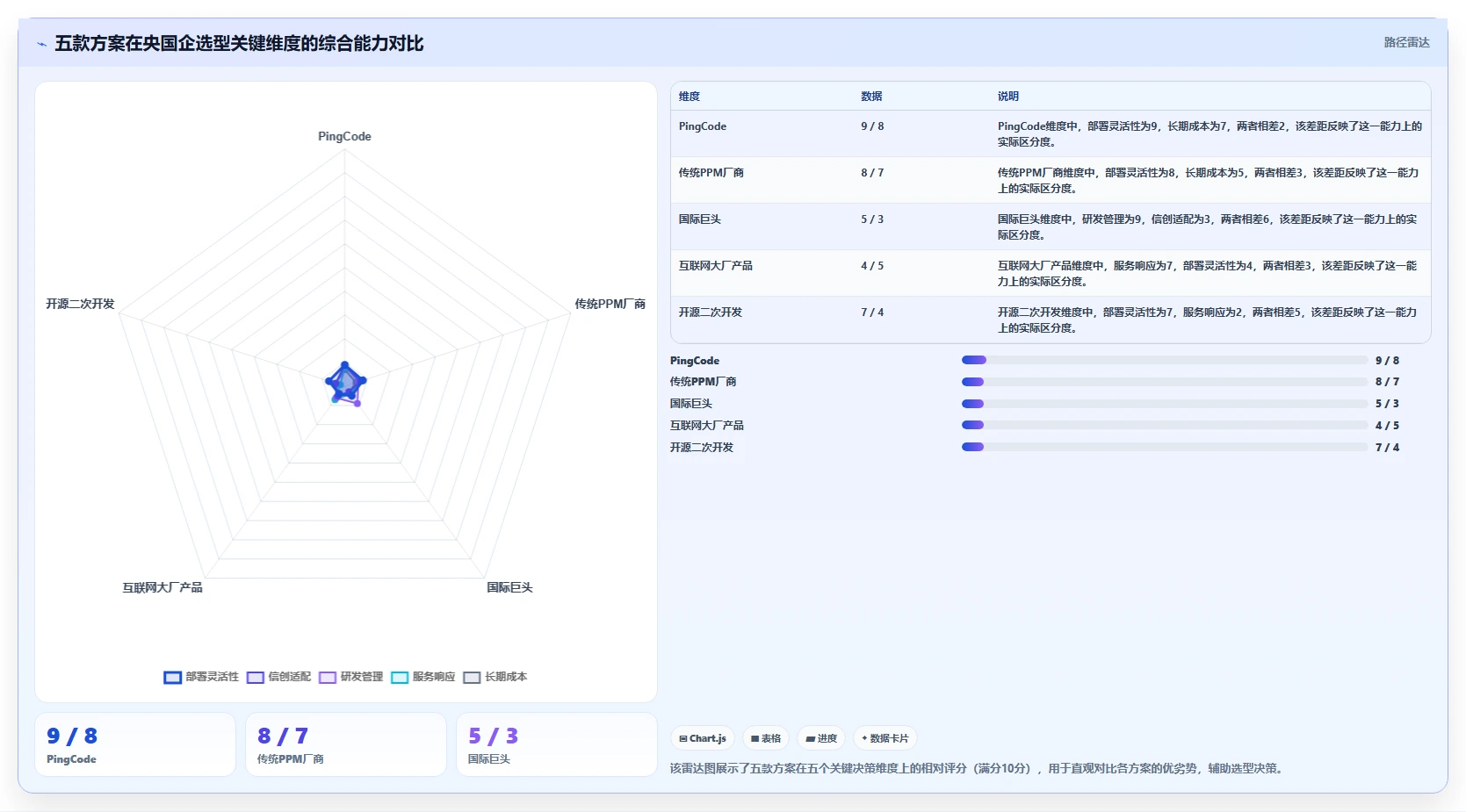Click the 服务响应 cyan legend swatch
The height and width of the screenshot is (812, 1466).
coord(400,677)
